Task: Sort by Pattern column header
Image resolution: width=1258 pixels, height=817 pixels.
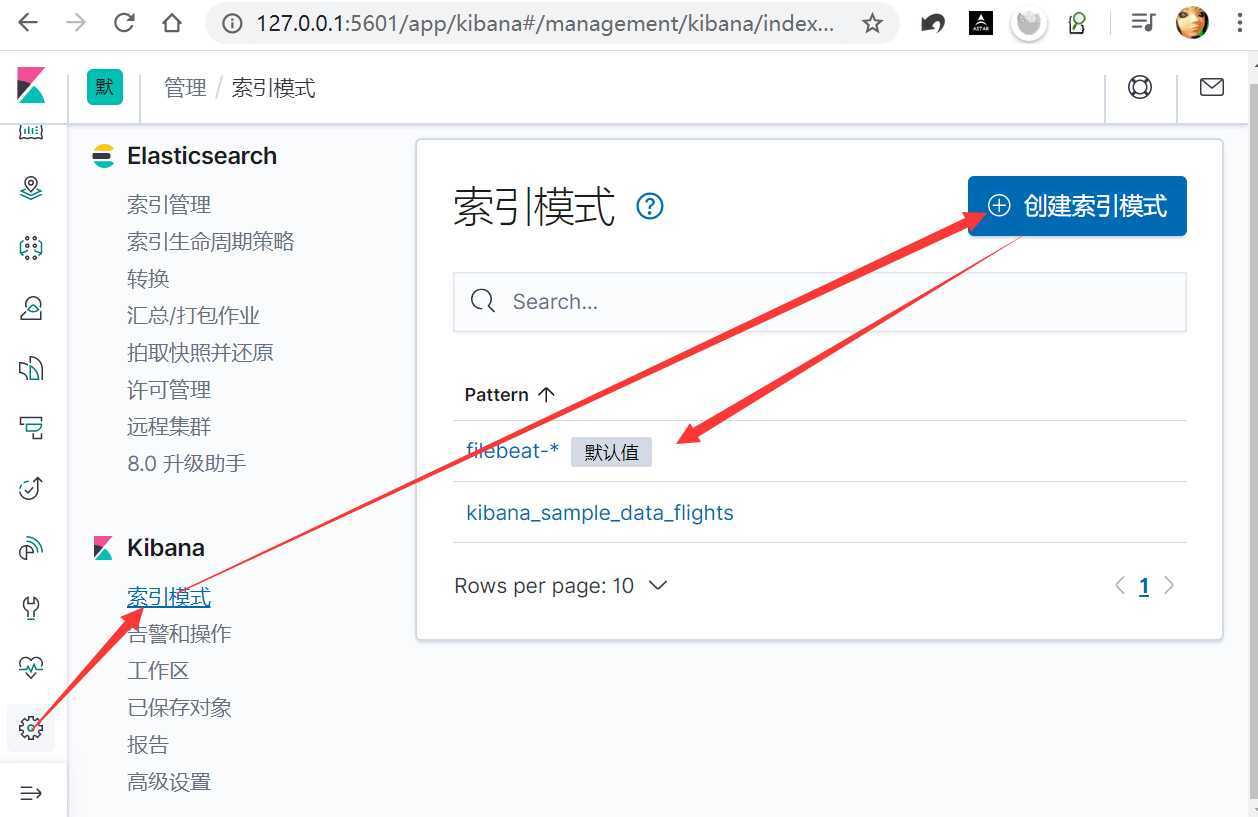Action: pos(509,395)
